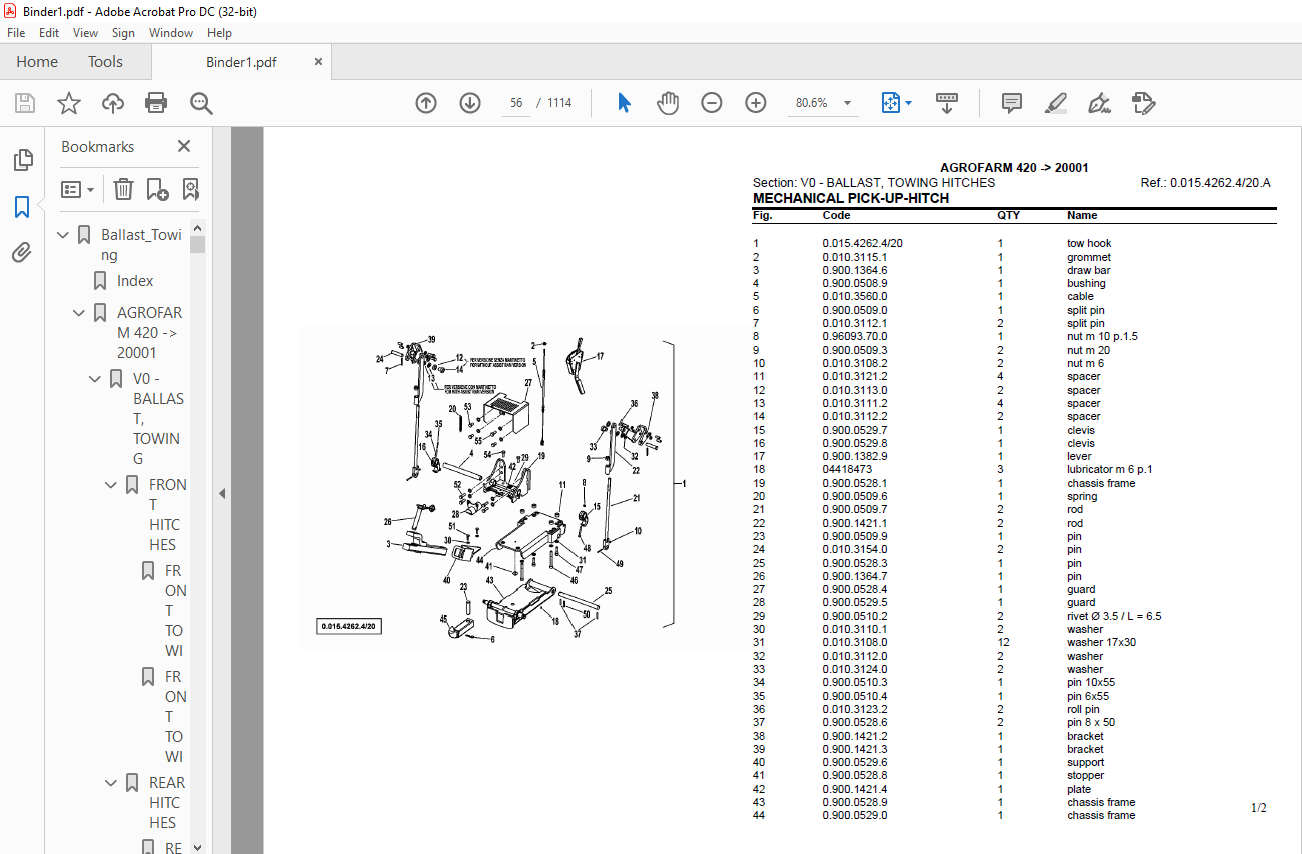Click the 'MECHANICAL PICK-UP-HITCH' heading

pos(851,198)
